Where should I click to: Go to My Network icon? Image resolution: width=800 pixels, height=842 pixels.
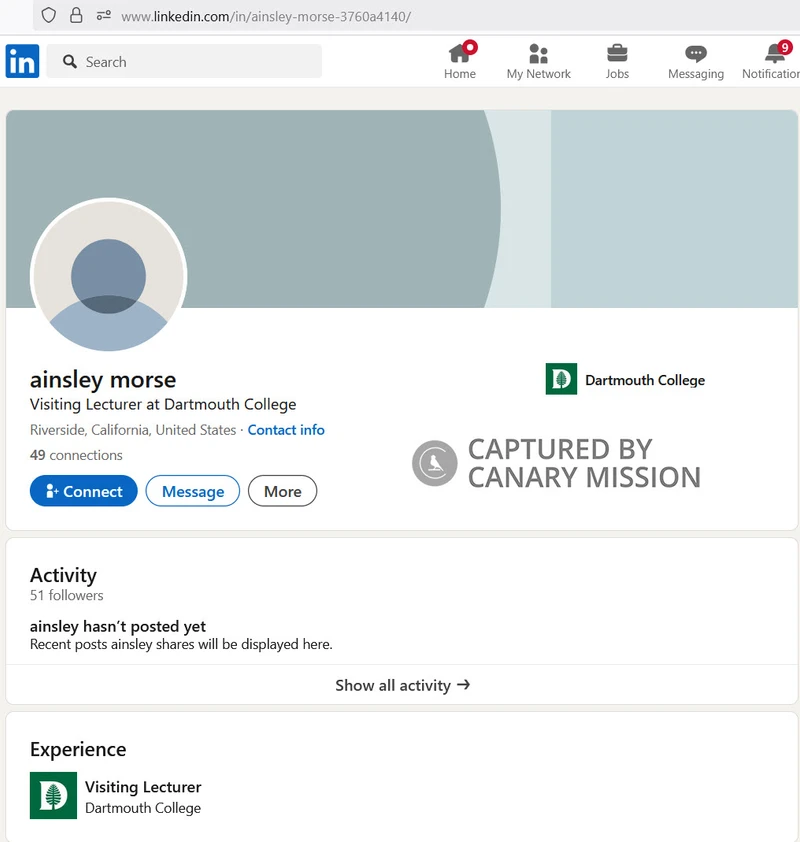538,54
